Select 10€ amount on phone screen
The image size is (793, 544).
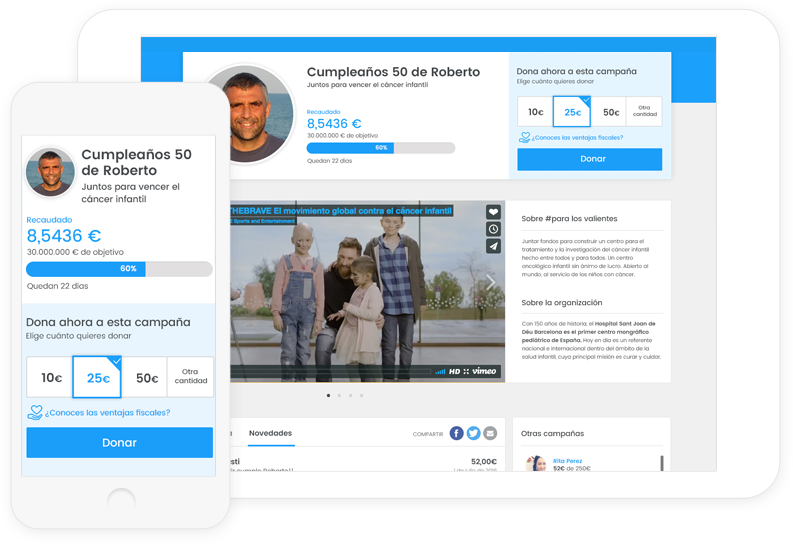pos(51,378)
